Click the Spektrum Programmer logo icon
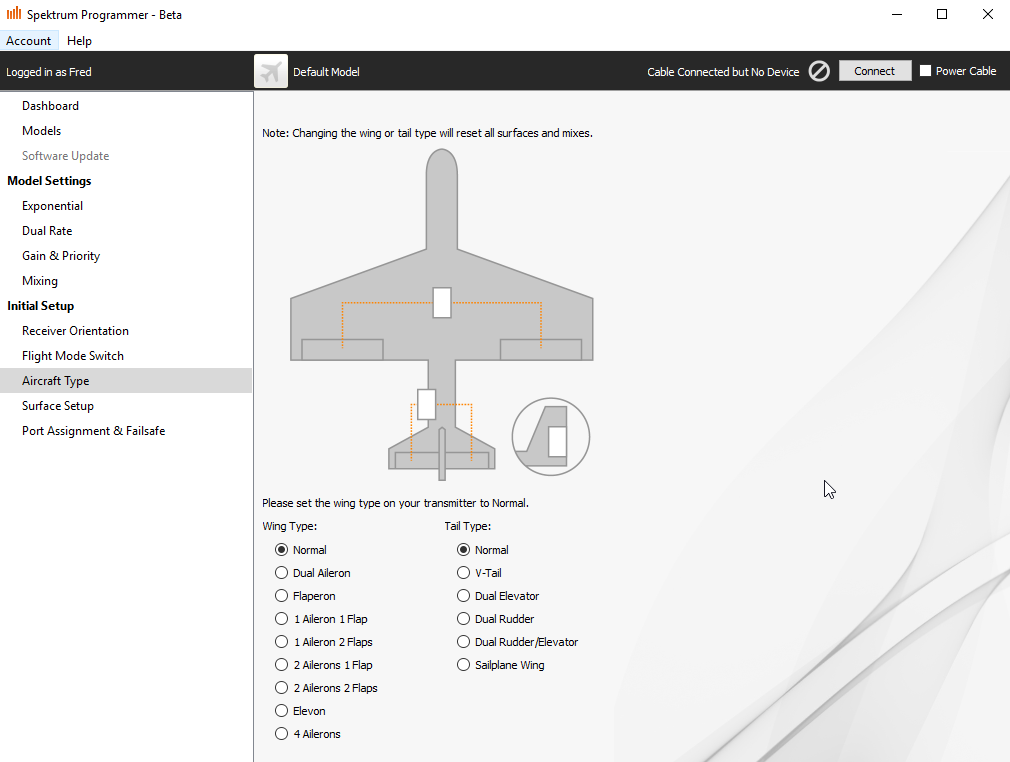The height and width of the screenshot is (762, 1010). click(14, 14)
